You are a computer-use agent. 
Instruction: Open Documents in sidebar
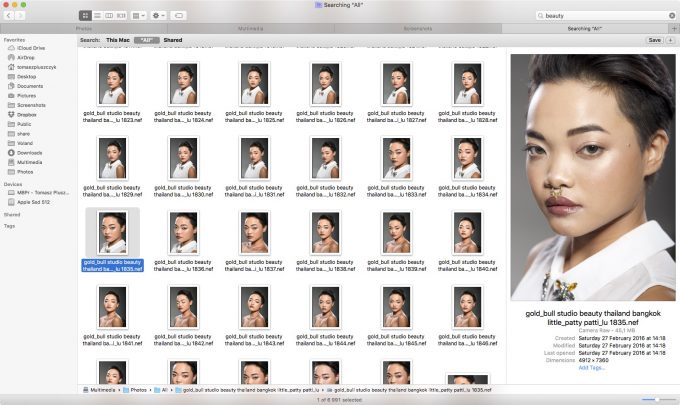point(30,86)
